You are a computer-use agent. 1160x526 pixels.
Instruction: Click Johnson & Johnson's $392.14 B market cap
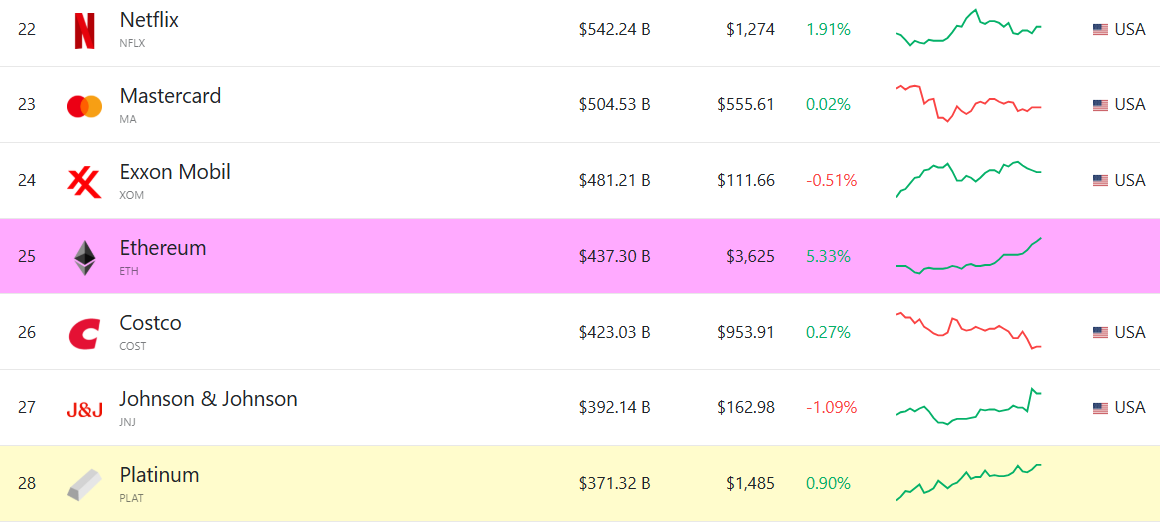(x=614, y=408)
